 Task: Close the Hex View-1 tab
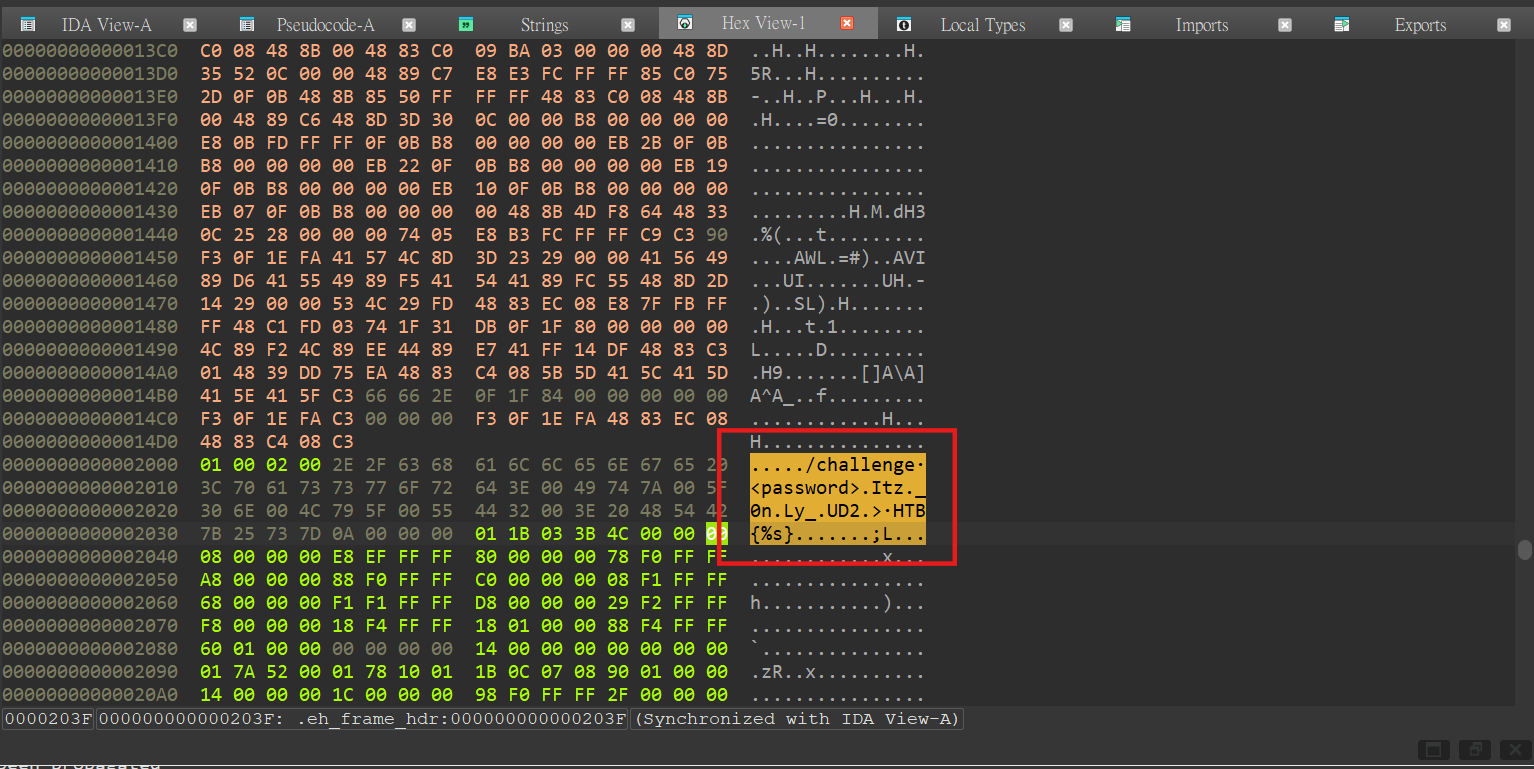tap(847, 23)
